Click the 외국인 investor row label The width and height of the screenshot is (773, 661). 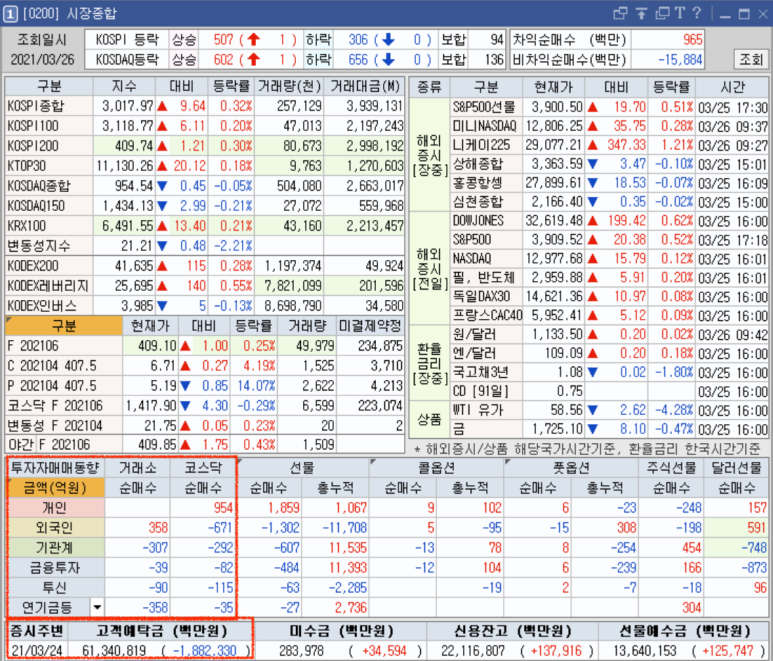pyautogui.click(x=55, y=528)
